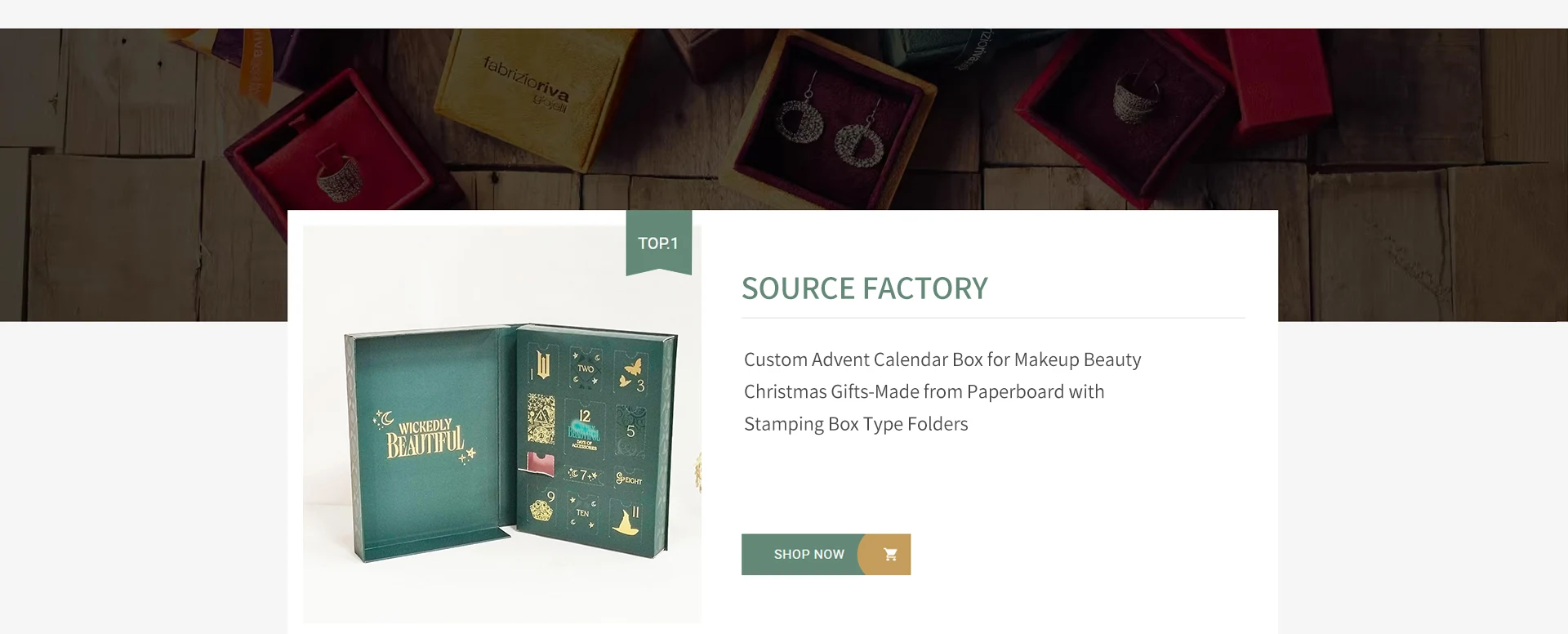This screenshot has height=634, width=1568.
Task: Select the calendar door labeled TEN
Action: 582,513
